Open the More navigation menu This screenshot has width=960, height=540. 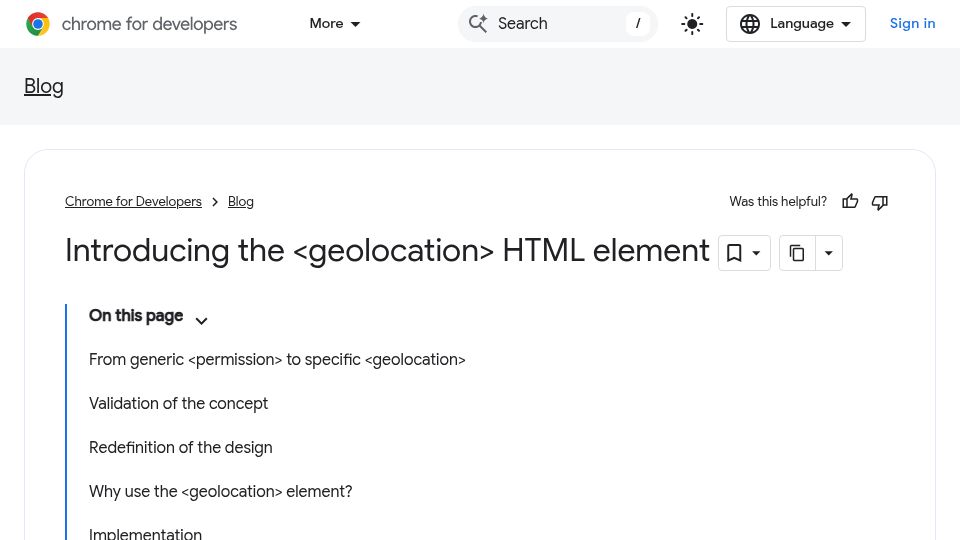click(x=334, y=24)
